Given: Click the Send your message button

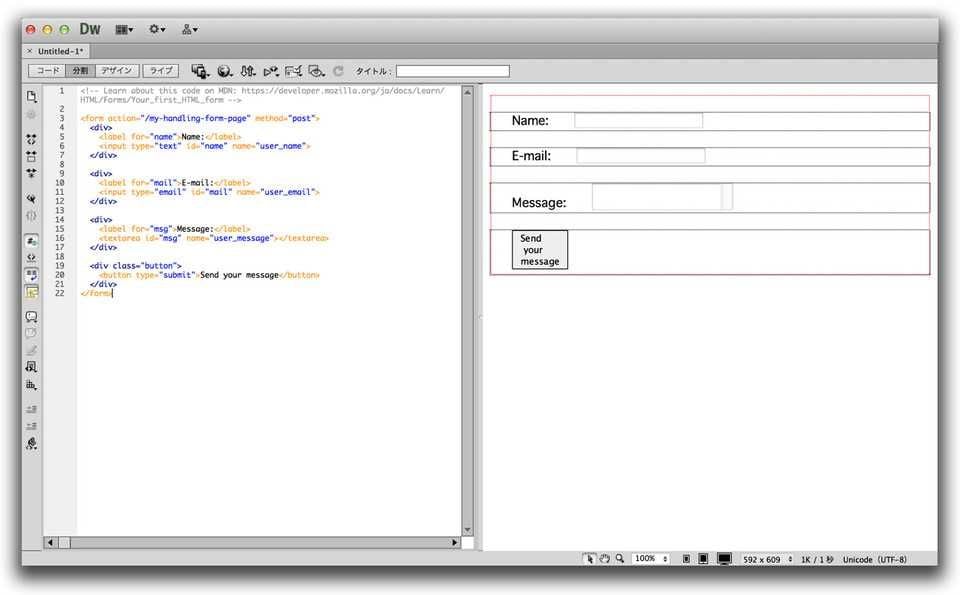Looking at the screenshot, I should 539,249.
